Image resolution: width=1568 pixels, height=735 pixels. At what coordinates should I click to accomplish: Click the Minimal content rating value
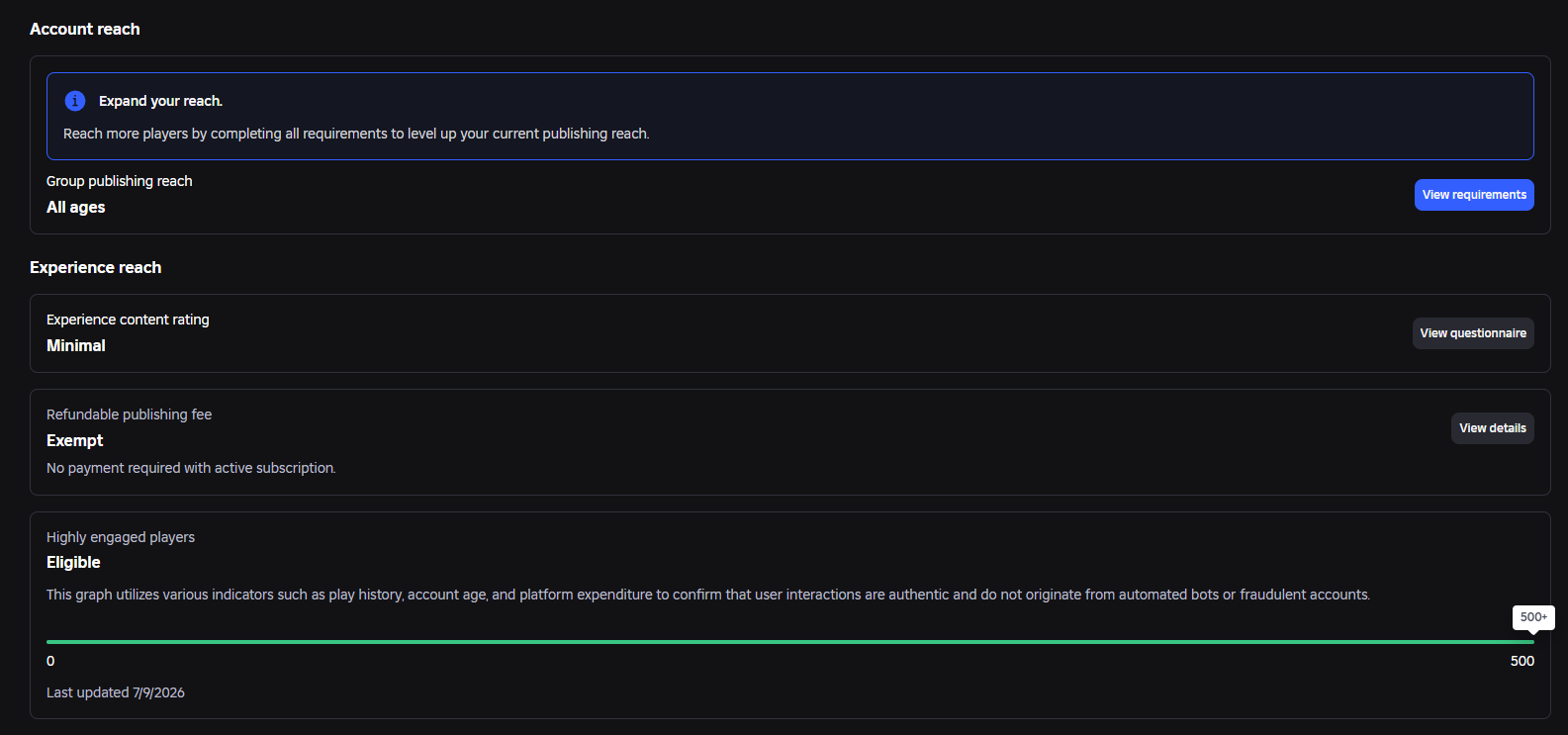tap(76, 345)
